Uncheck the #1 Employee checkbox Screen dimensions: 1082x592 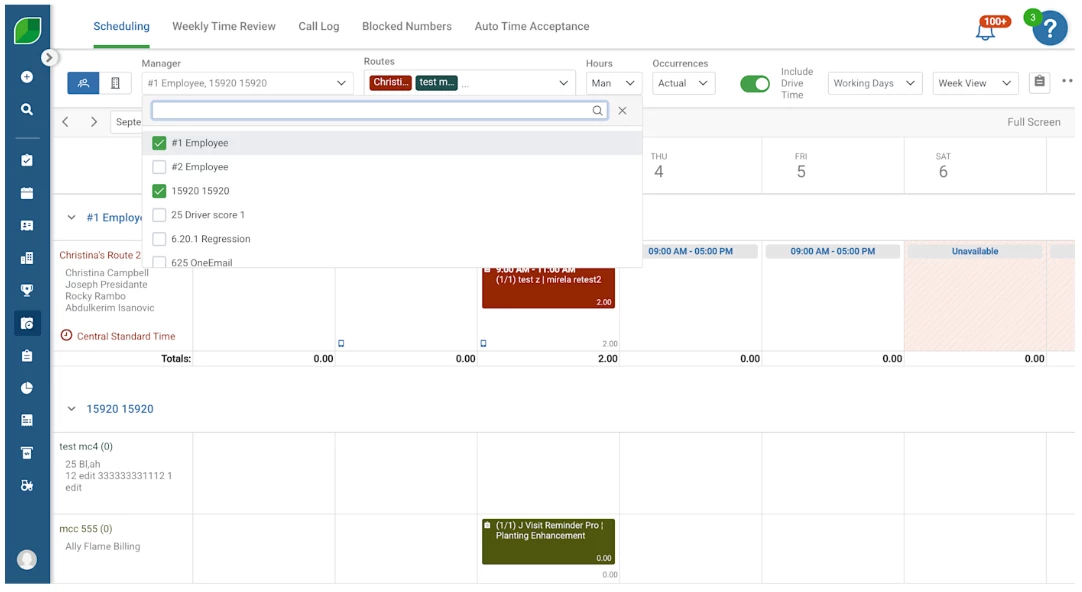click(159, 143)
